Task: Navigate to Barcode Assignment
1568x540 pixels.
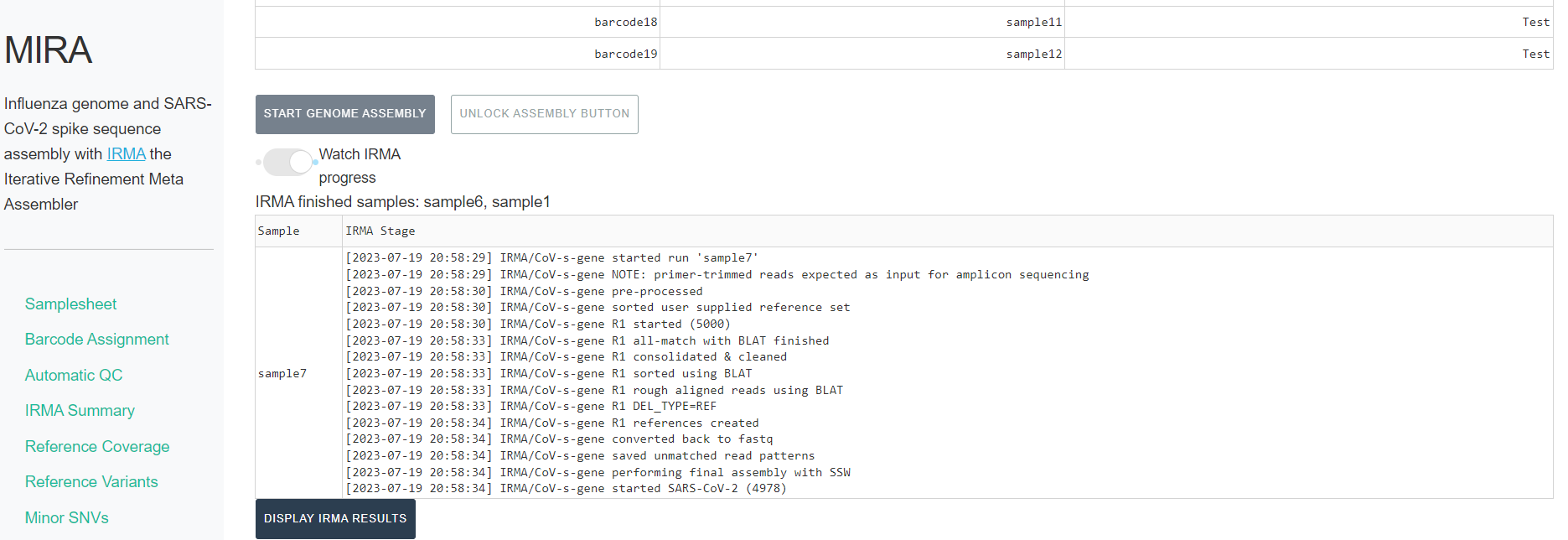Action: 96,340
